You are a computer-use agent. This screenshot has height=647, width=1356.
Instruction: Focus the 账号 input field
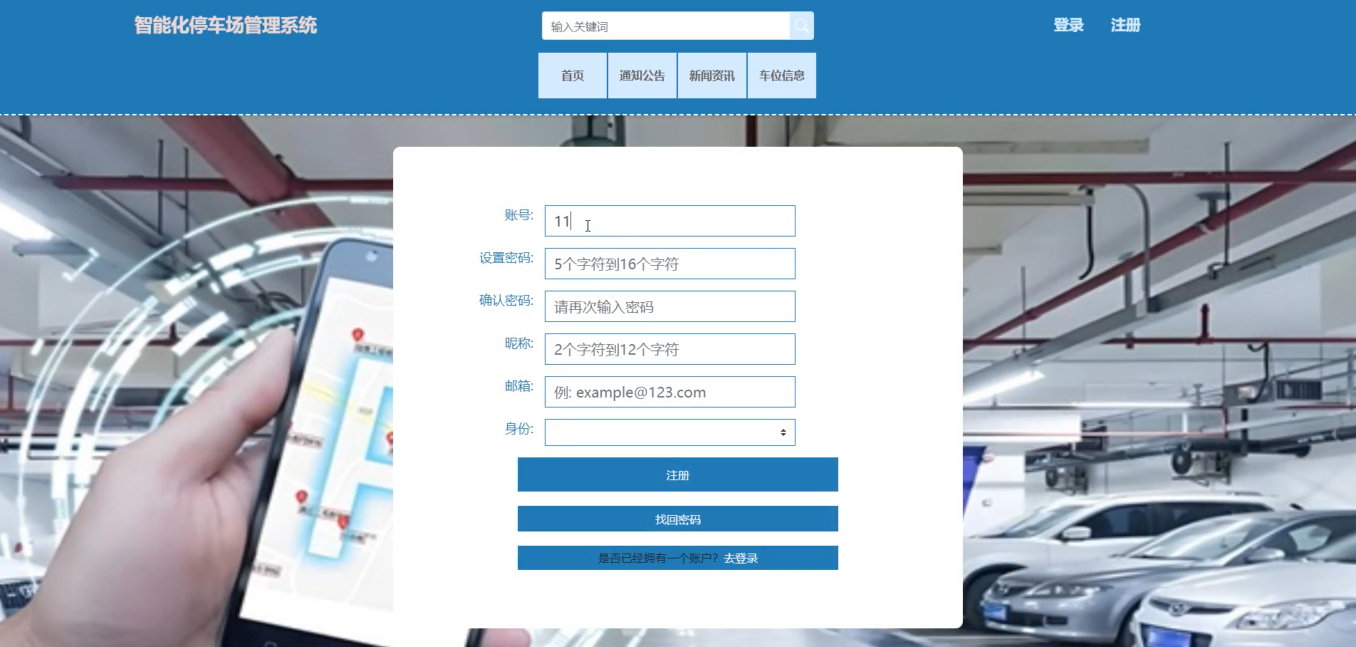click(x=670, y=221)
